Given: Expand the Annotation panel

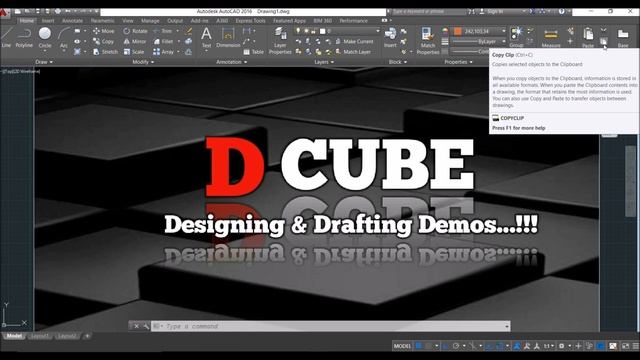Looking at the screenshot, I should (231, 62).
